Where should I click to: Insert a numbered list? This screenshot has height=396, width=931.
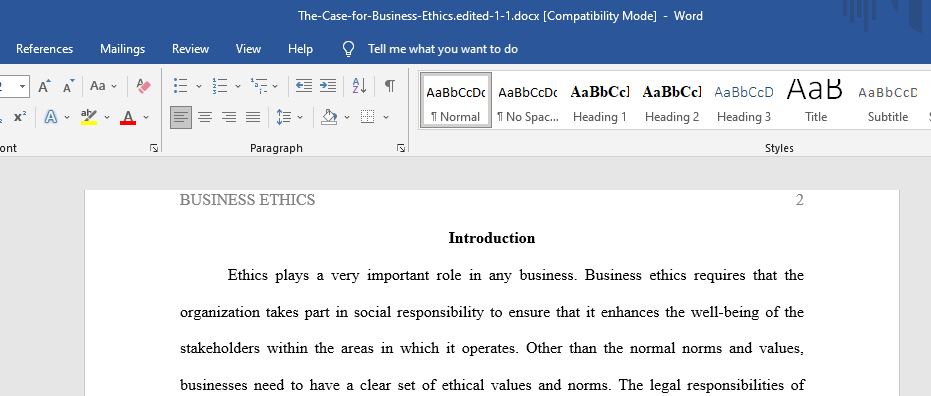click(x=220, y=86)
